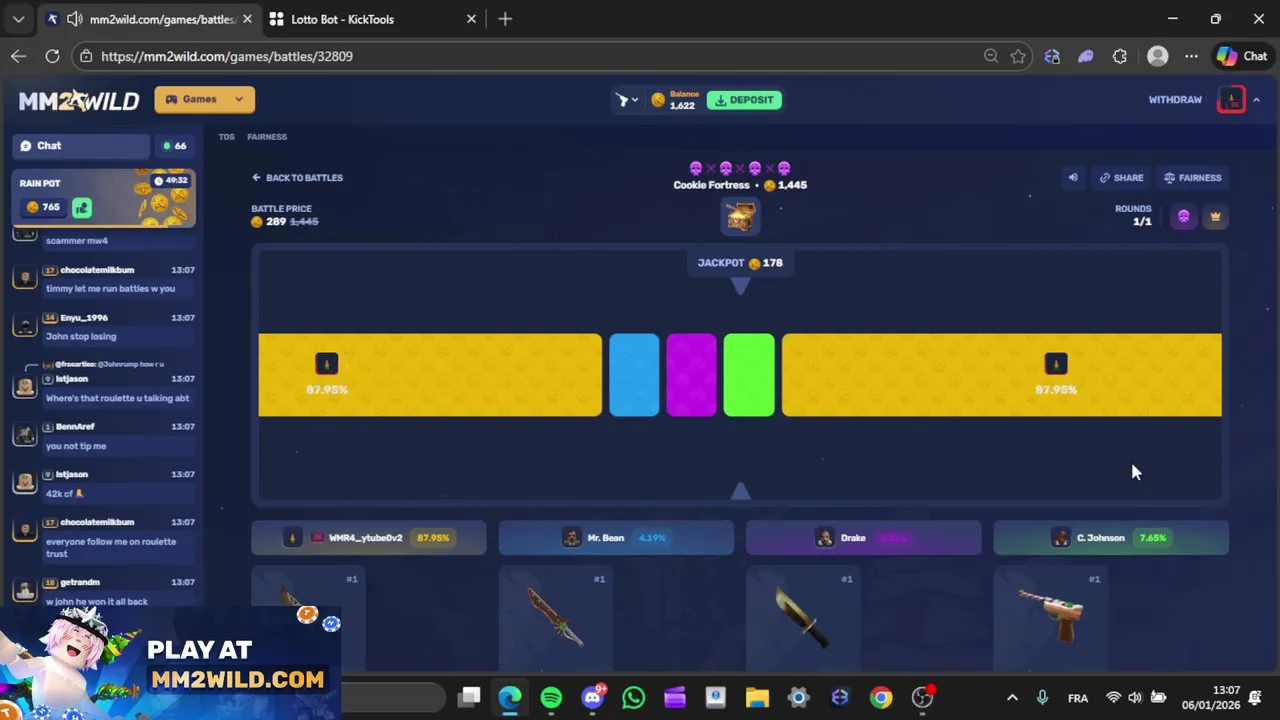Open the Copilot Chat button
Viewport: 1280px width, 720px height.
(x=1243, y=56)
